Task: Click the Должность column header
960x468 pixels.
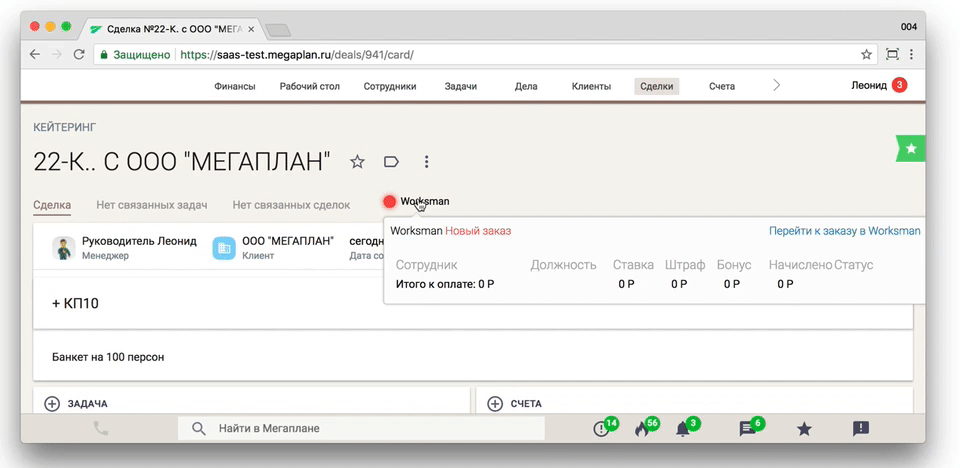Action: (563, 265)
